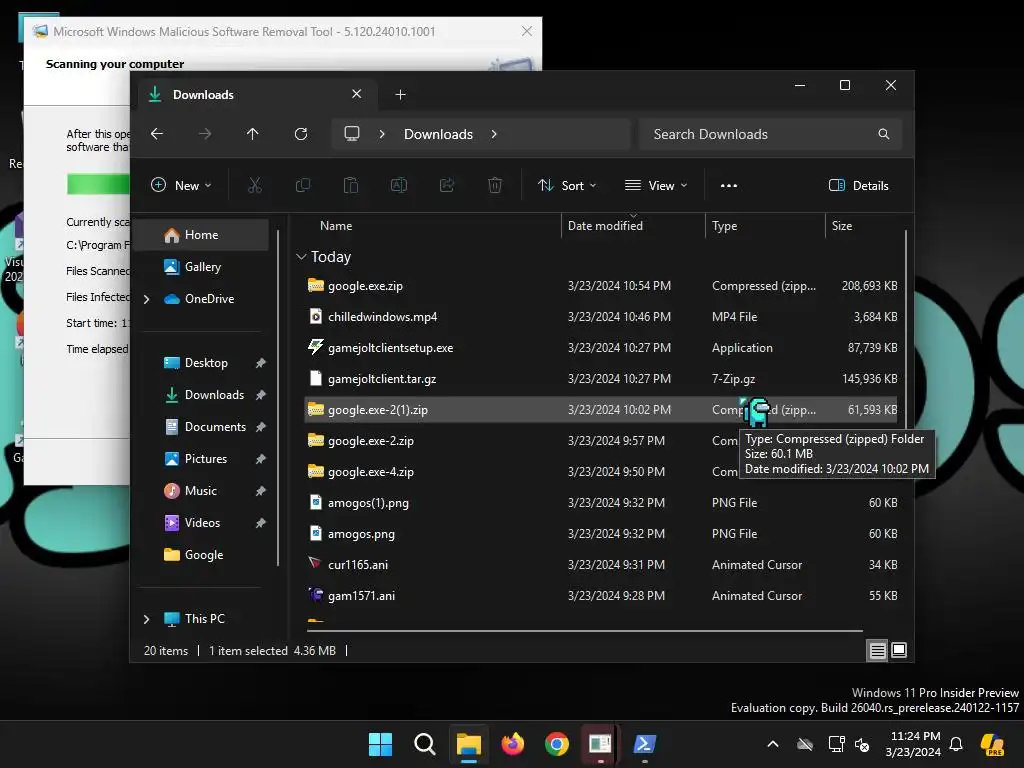
Task: Click the Copy icon in toolbar
Action: tap(303, 185)
